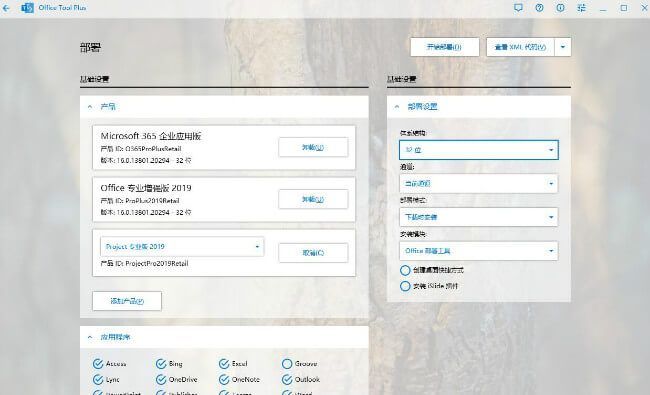The height and width of the screenshot is (395, 650).
Task: Click the Office 专业增强版 2019 title
Action: 146,188
